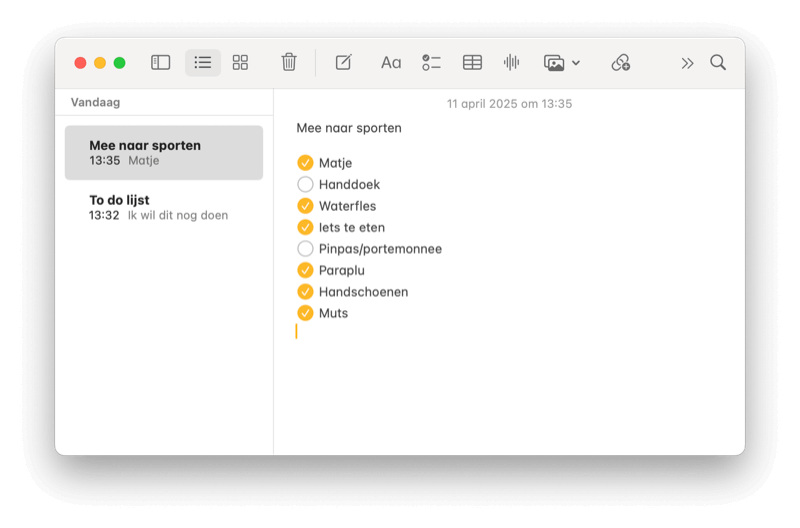Screen dimensions: 800x528
Task: Click the Vandaag section header
Action: pyautogui.click(x=95, y=103)
